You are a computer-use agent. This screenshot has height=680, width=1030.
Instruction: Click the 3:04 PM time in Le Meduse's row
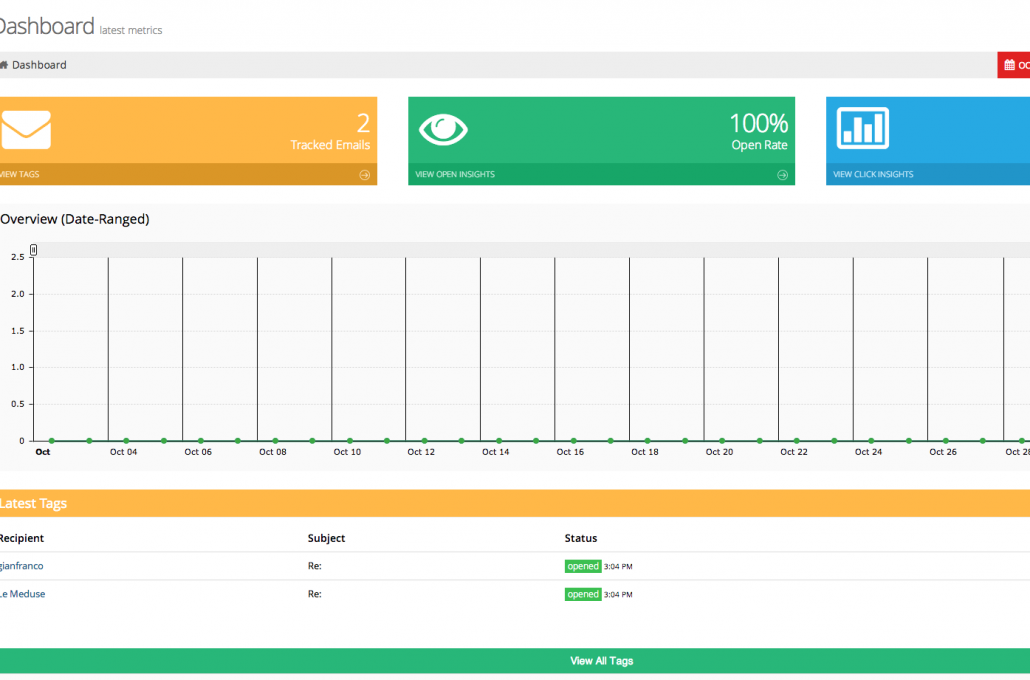618,595
